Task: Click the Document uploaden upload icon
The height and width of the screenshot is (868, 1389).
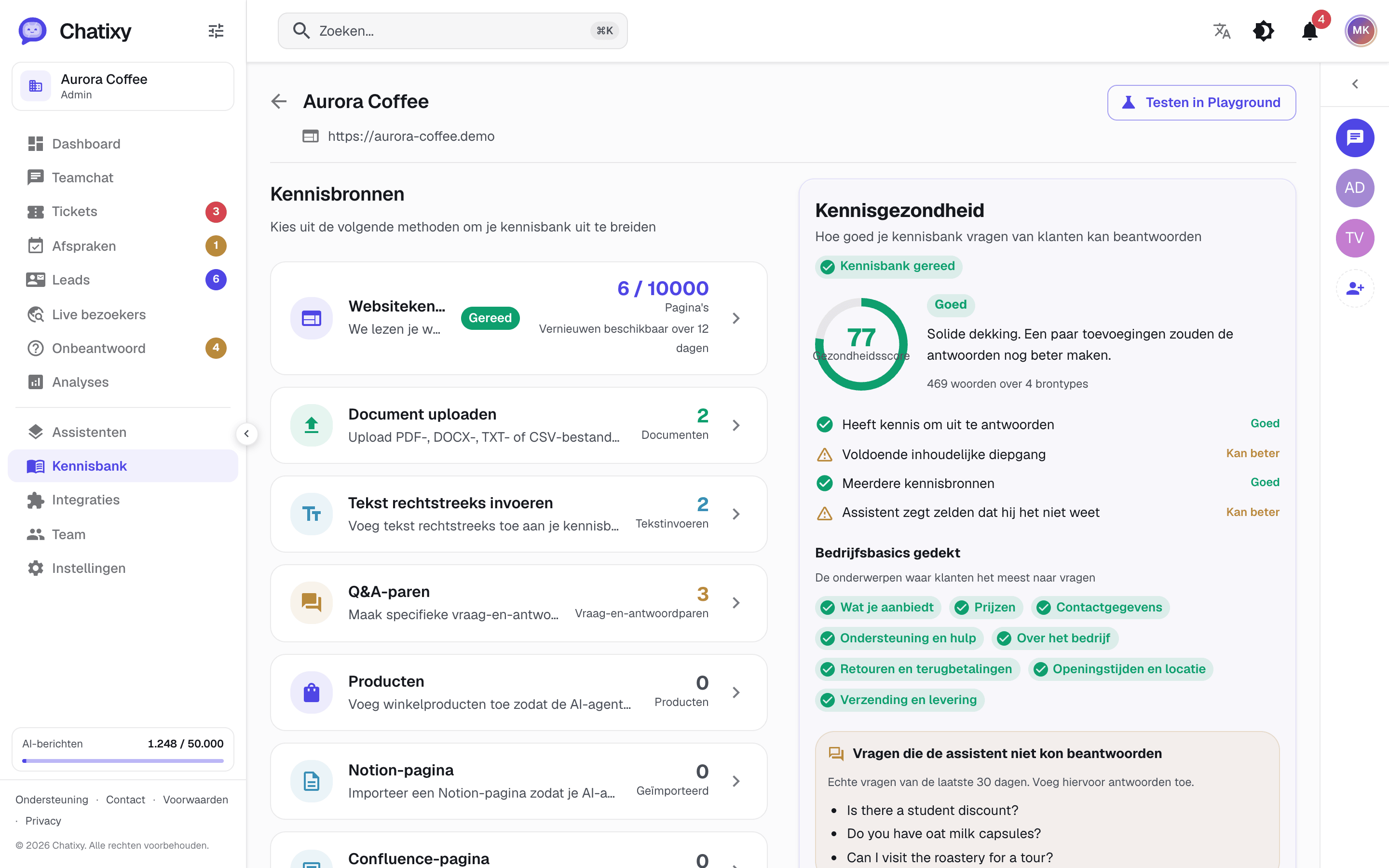Action: 312,425
